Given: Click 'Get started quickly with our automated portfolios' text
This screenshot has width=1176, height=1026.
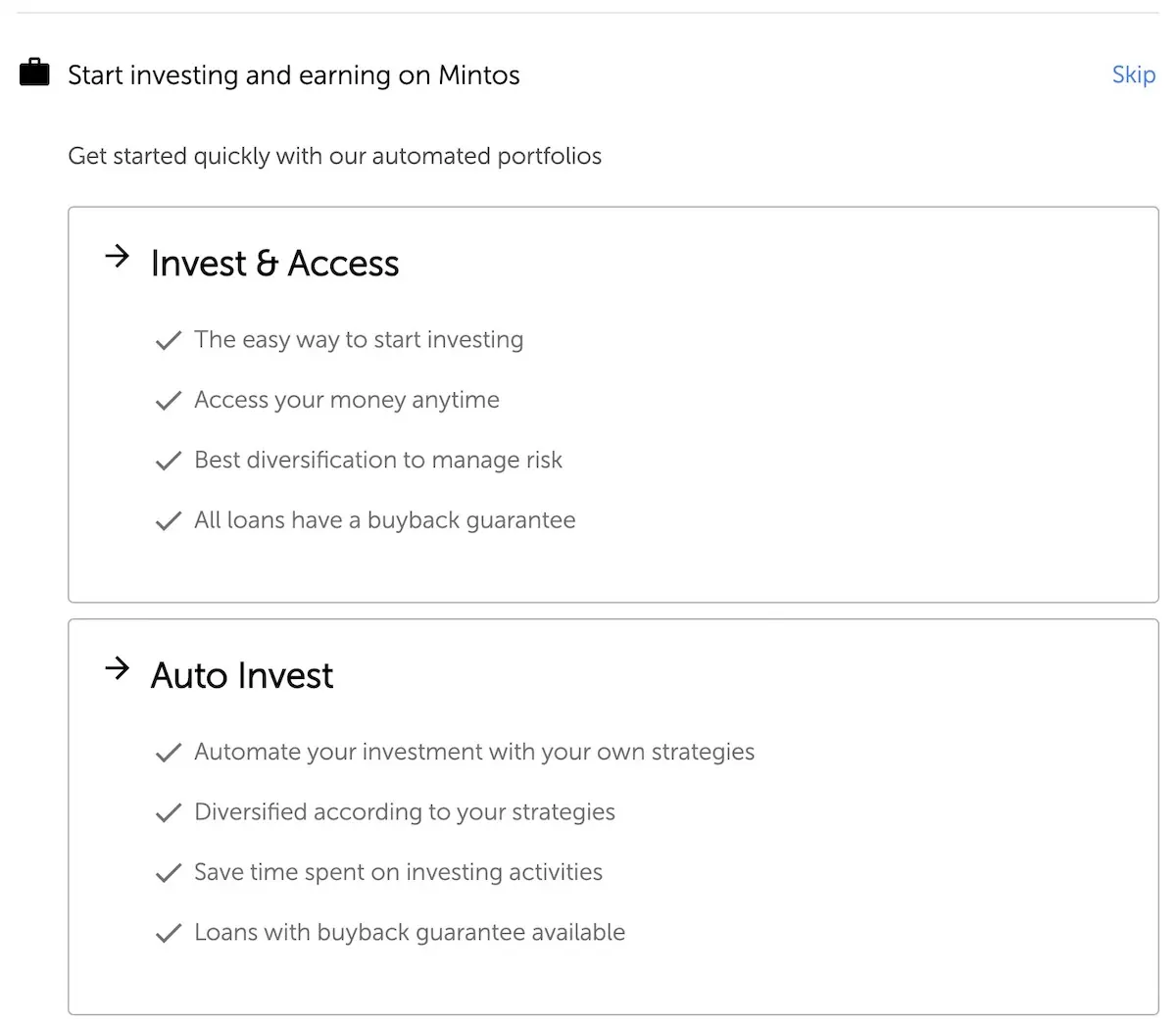Looking at the screenshot, I should pos(335,157).
